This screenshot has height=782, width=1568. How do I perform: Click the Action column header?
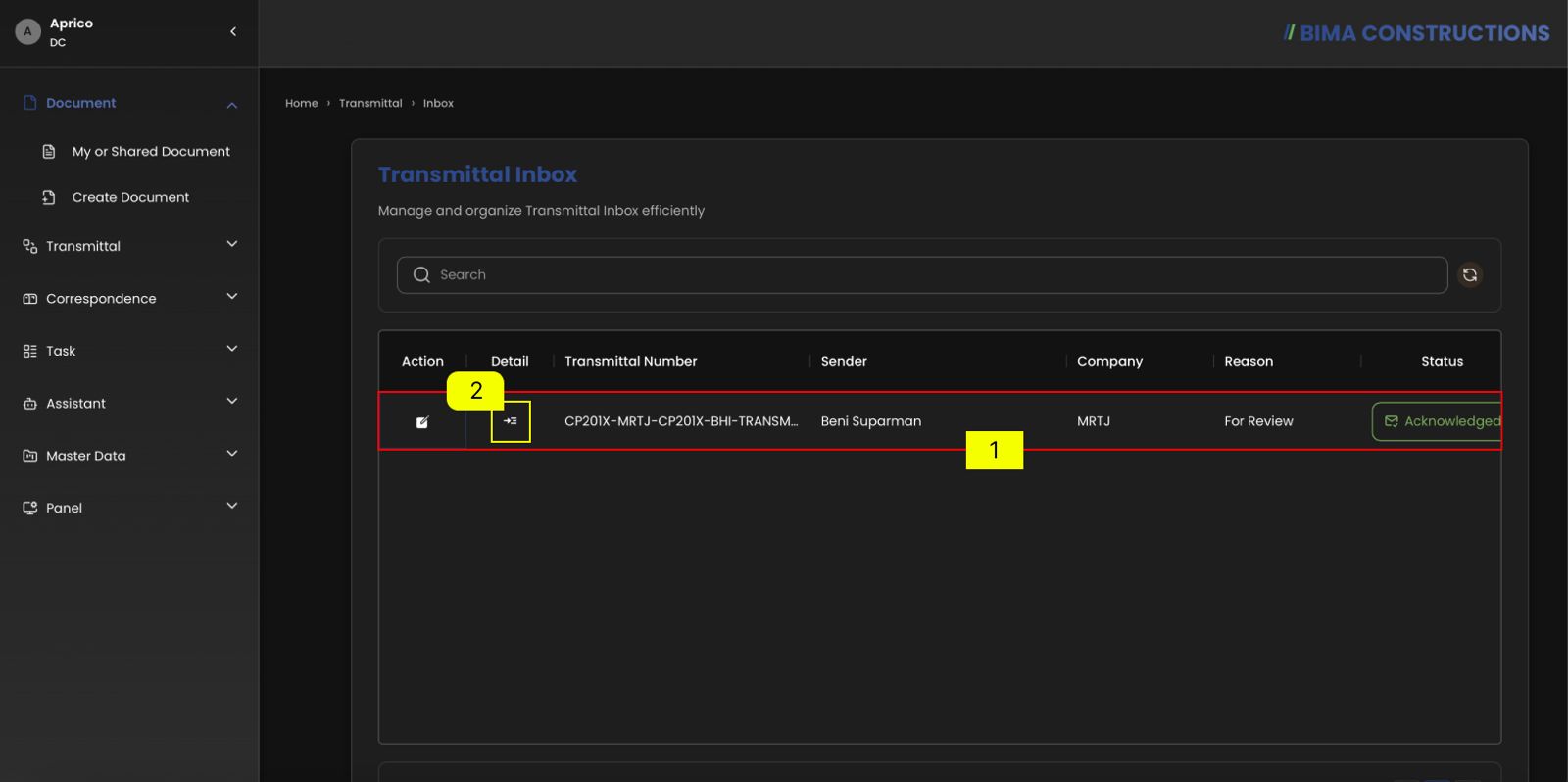pos(422,361)
